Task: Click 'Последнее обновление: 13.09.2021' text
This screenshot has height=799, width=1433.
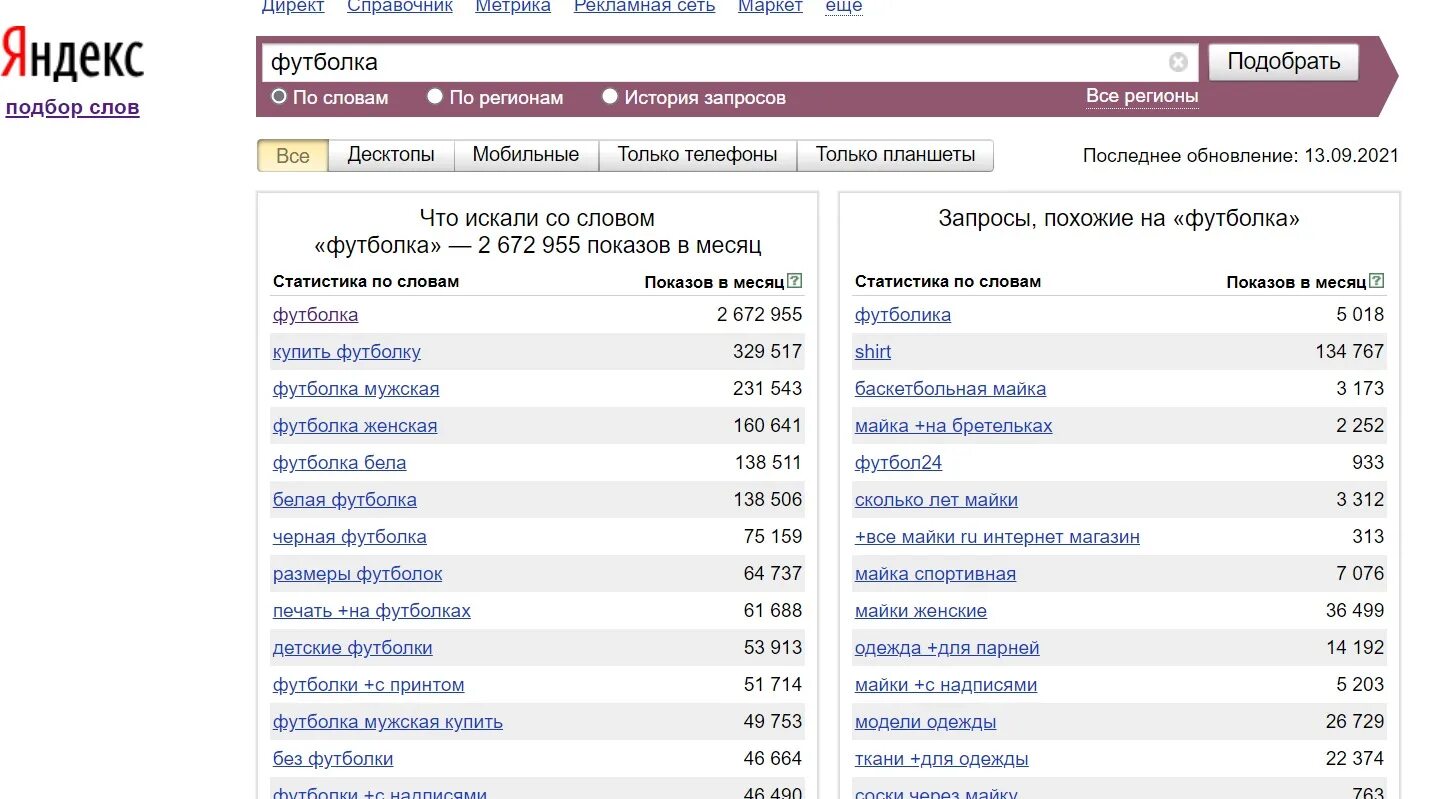Action: pyautogui.click(x=1241, y=156)
